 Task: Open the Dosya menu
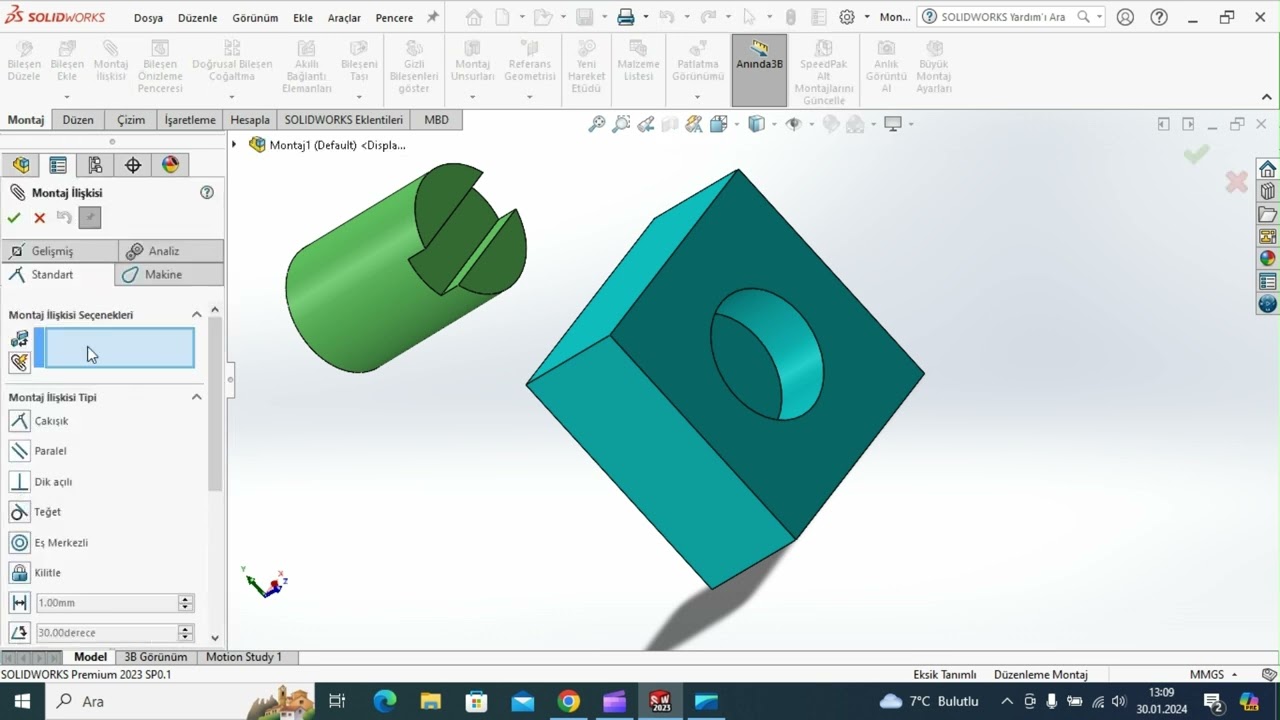tap(148, 18)
